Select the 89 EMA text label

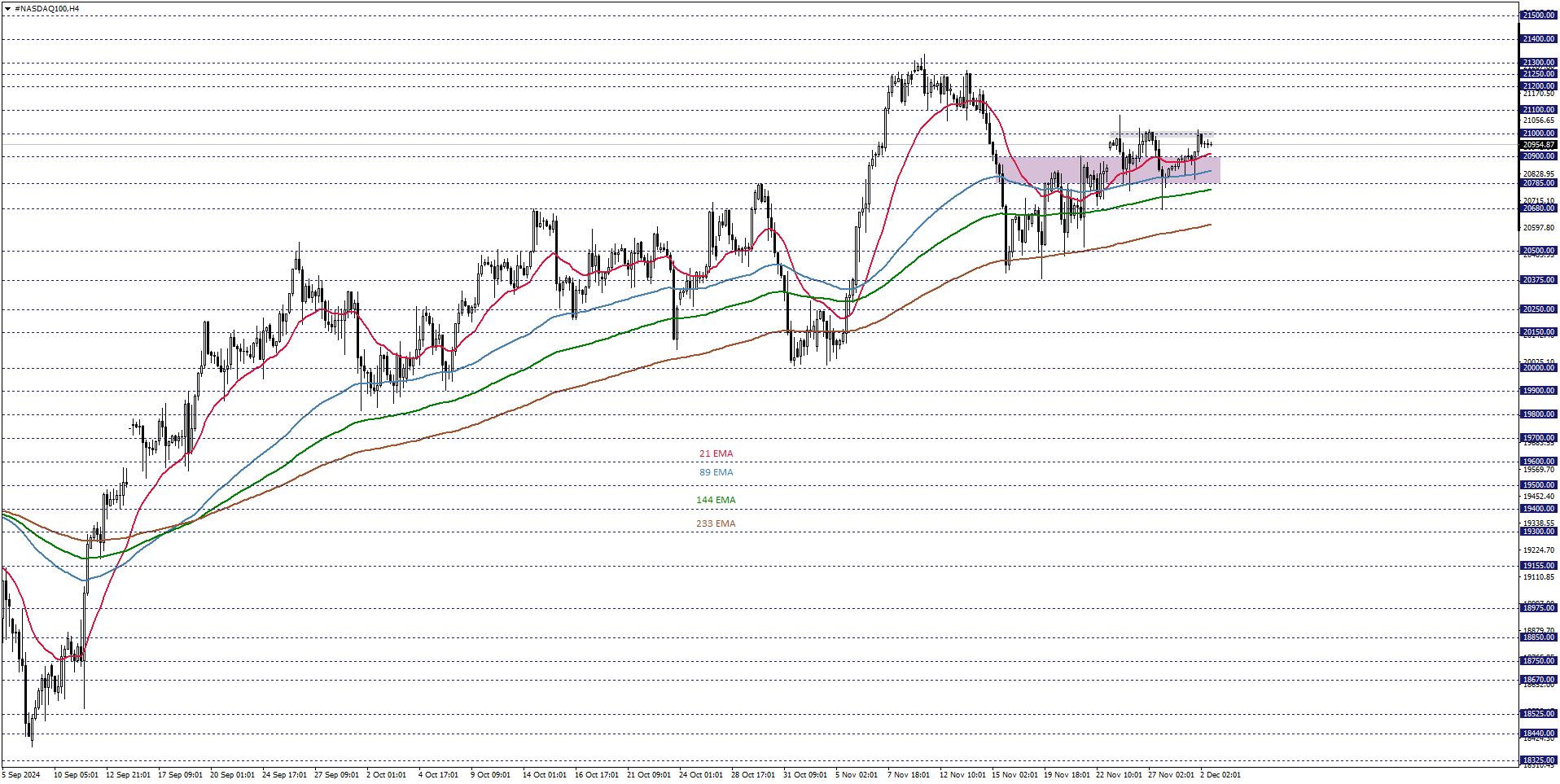(716, 472)
